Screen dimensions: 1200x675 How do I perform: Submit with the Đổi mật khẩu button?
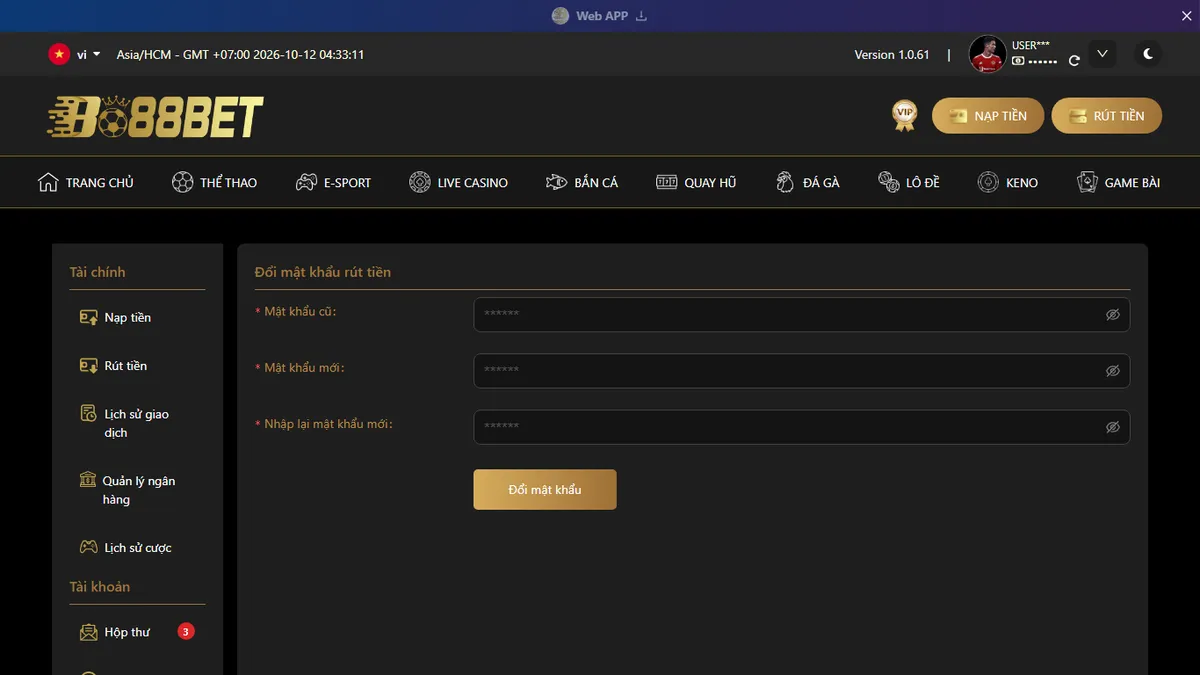[545, 490]
